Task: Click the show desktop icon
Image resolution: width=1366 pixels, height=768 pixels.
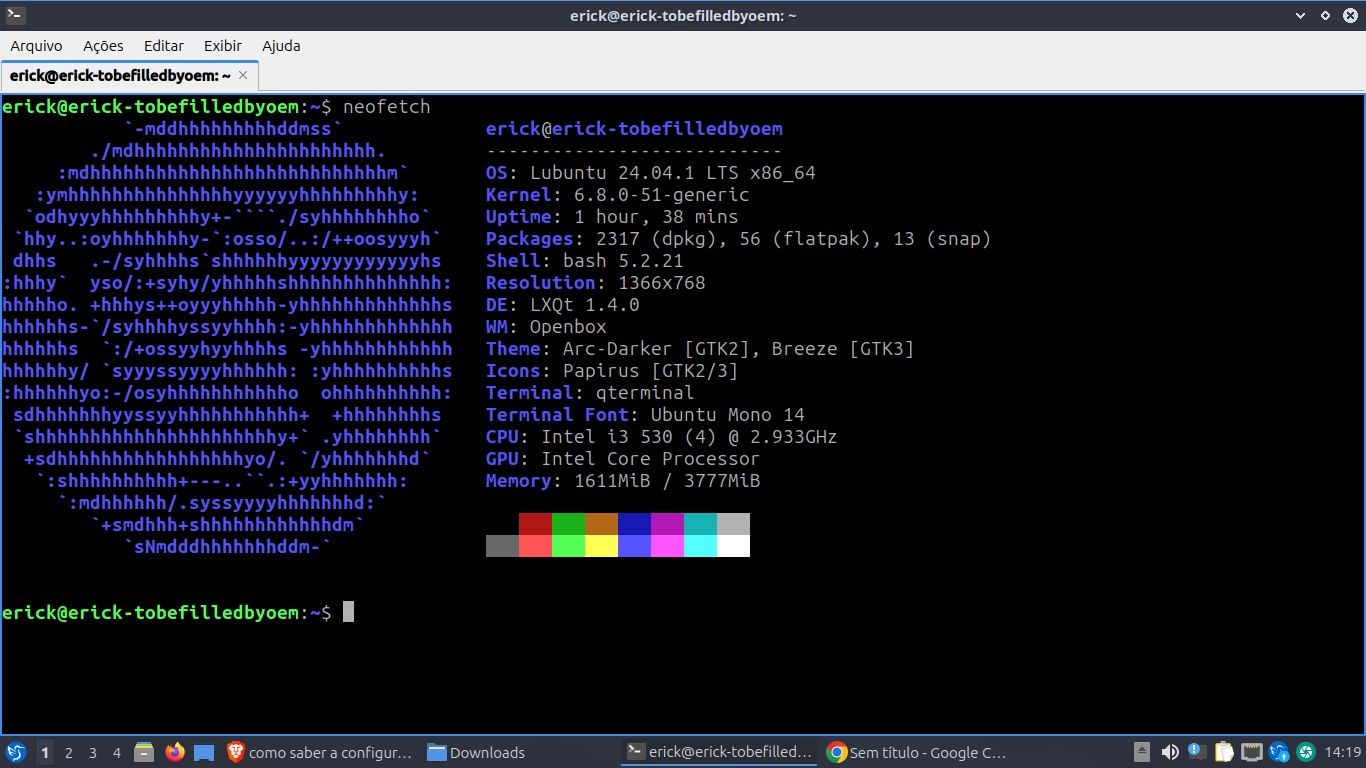Action: [204, 752]
